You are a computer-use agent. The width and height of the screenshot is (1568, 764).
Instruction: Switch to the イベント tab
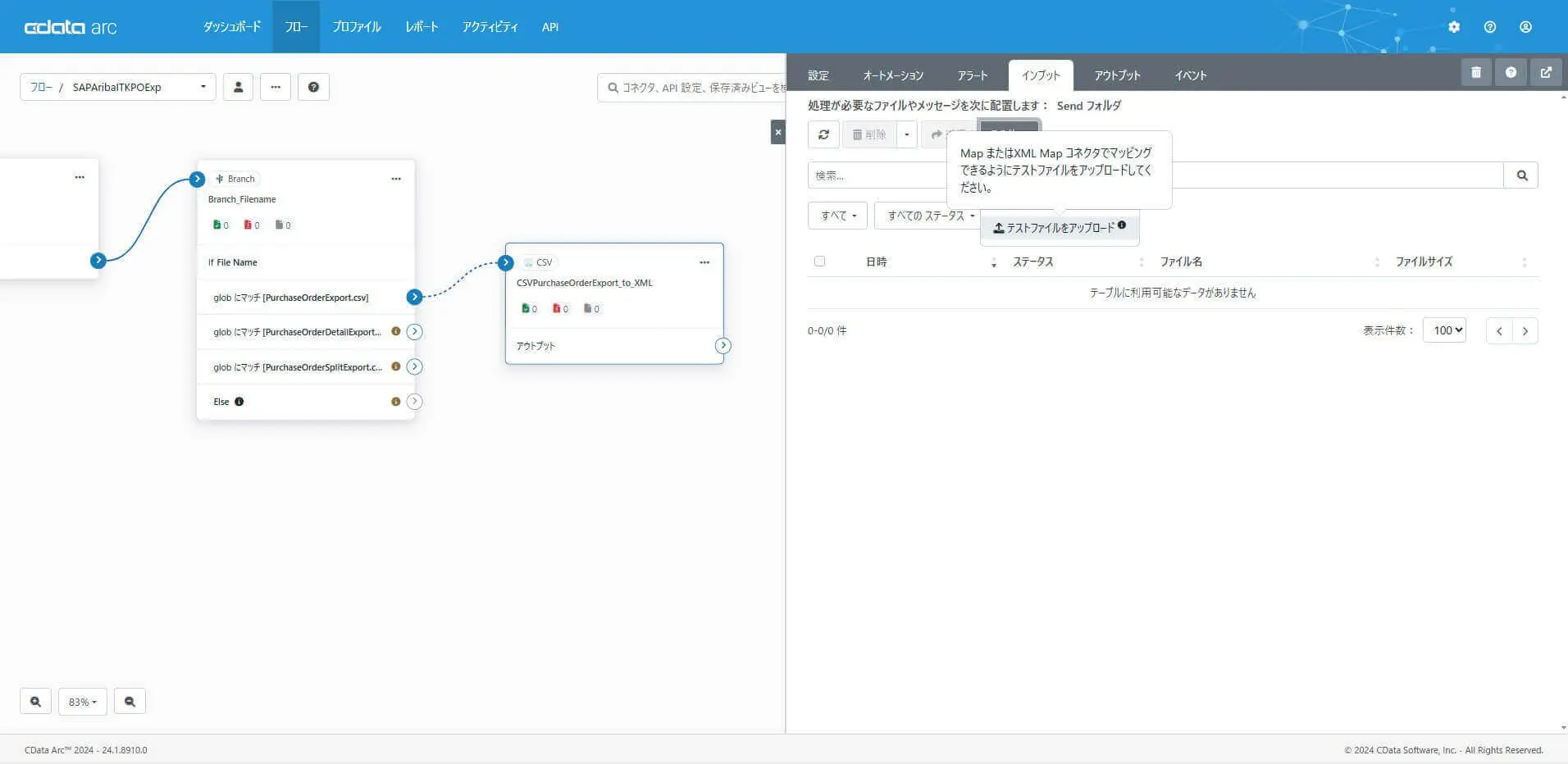coord(1190,75)
